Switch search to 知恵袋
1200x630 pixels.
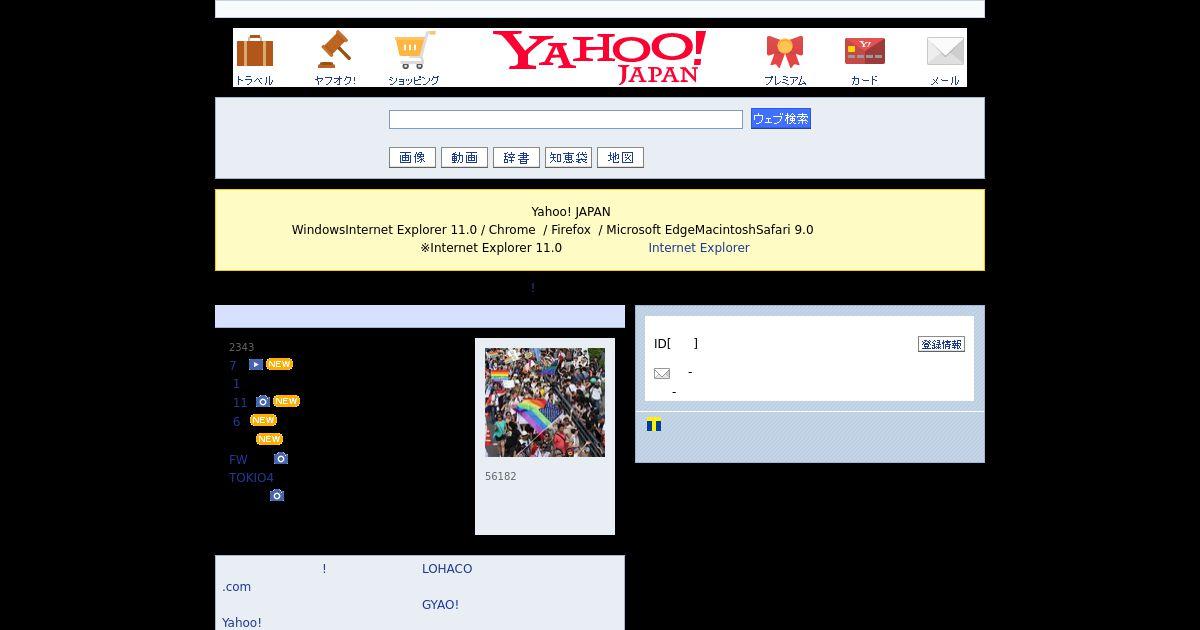(568, 157)
